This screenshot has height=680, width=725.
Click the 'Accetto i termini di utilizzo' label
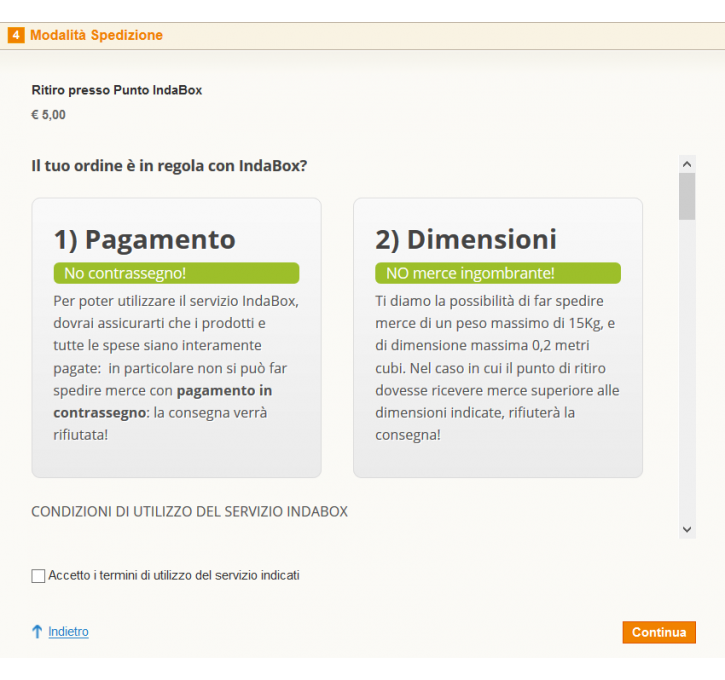[174, 576]
